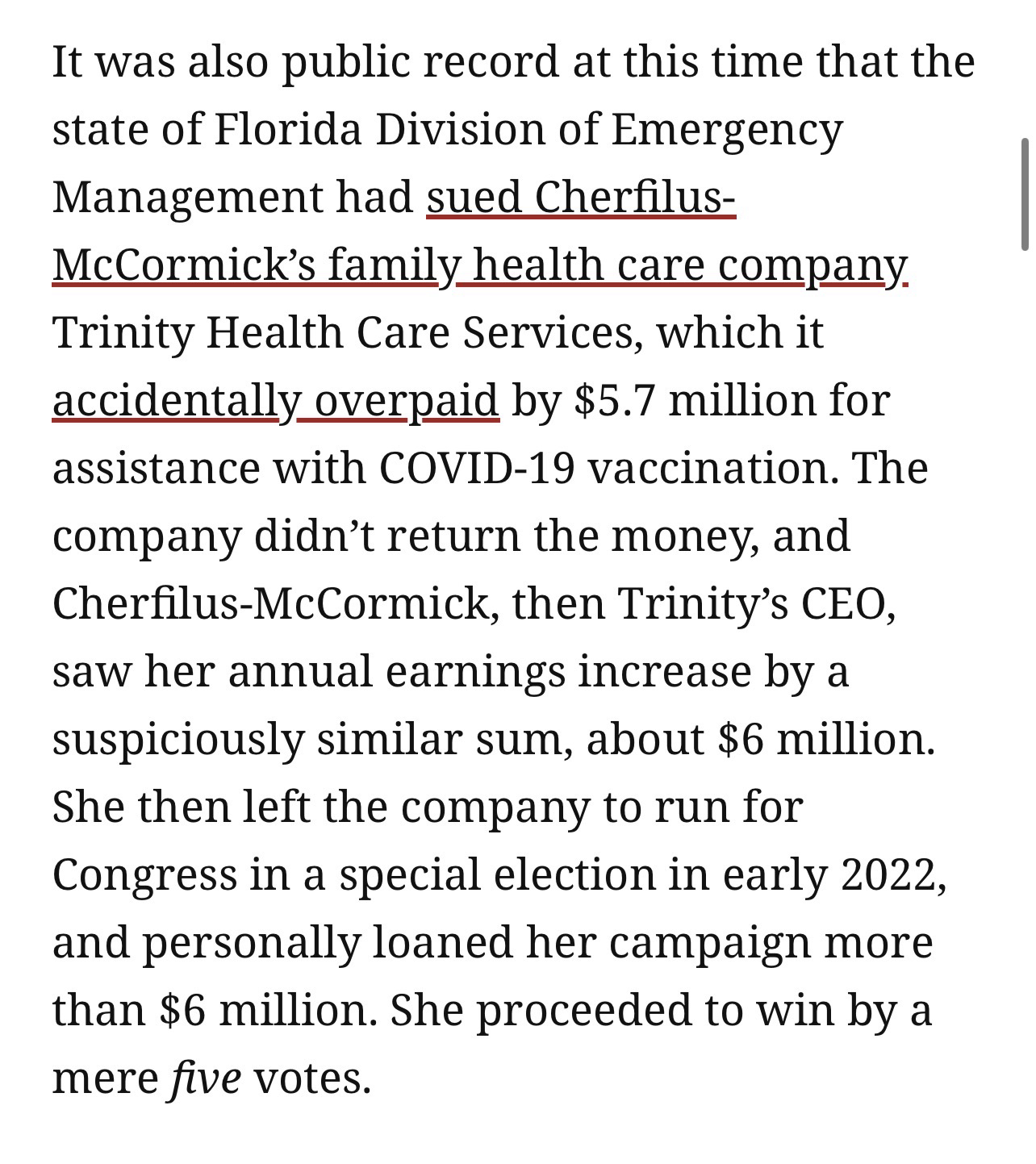Viewport: 1036px width, 1164px height.
Task: Click the phrase "Florida Division of Emergency"
Action: click(528, 130)
